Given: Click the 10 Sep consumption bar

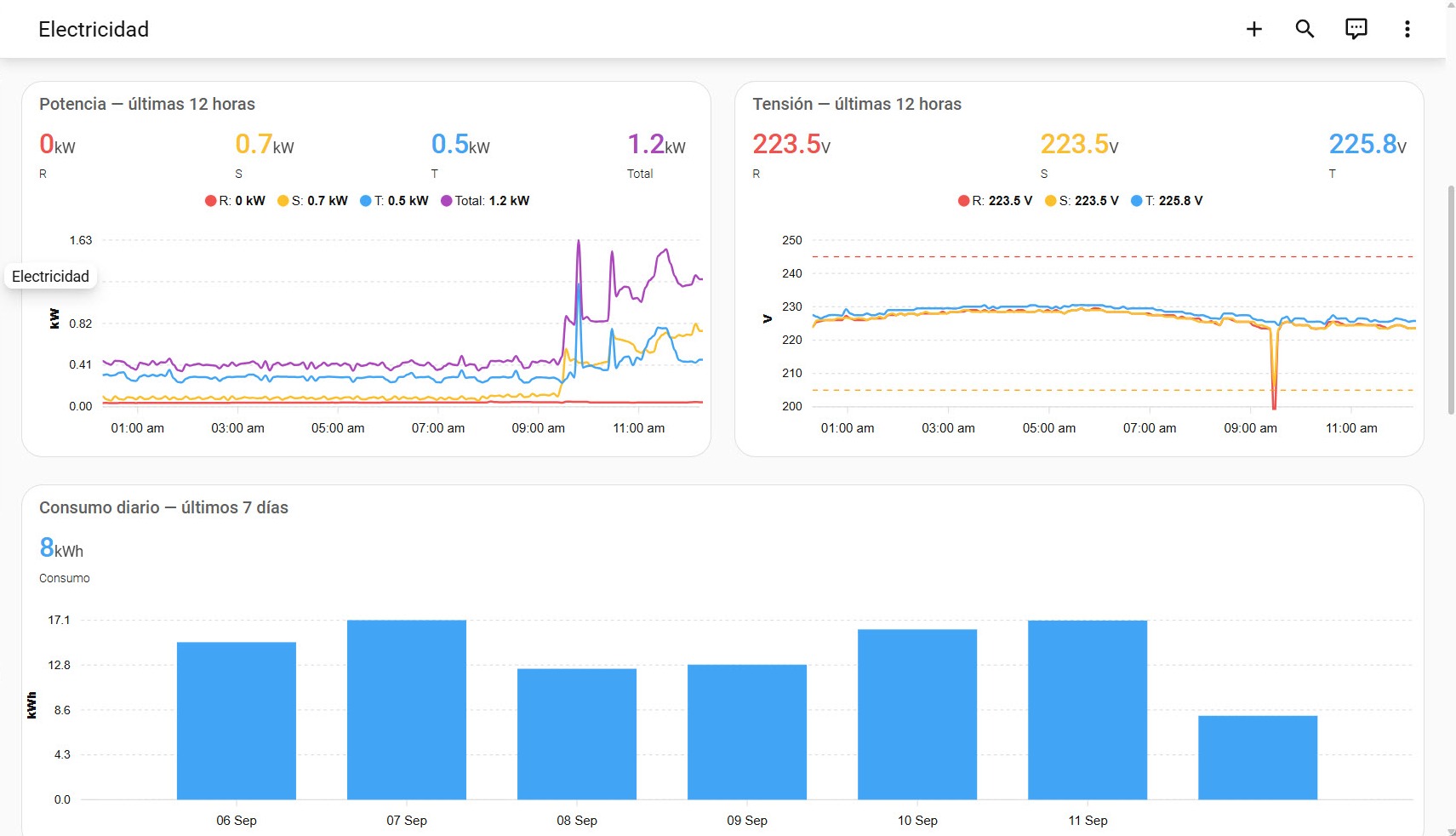Looking at the screenshot, I should pyautogui.click(x=917, y=714).
